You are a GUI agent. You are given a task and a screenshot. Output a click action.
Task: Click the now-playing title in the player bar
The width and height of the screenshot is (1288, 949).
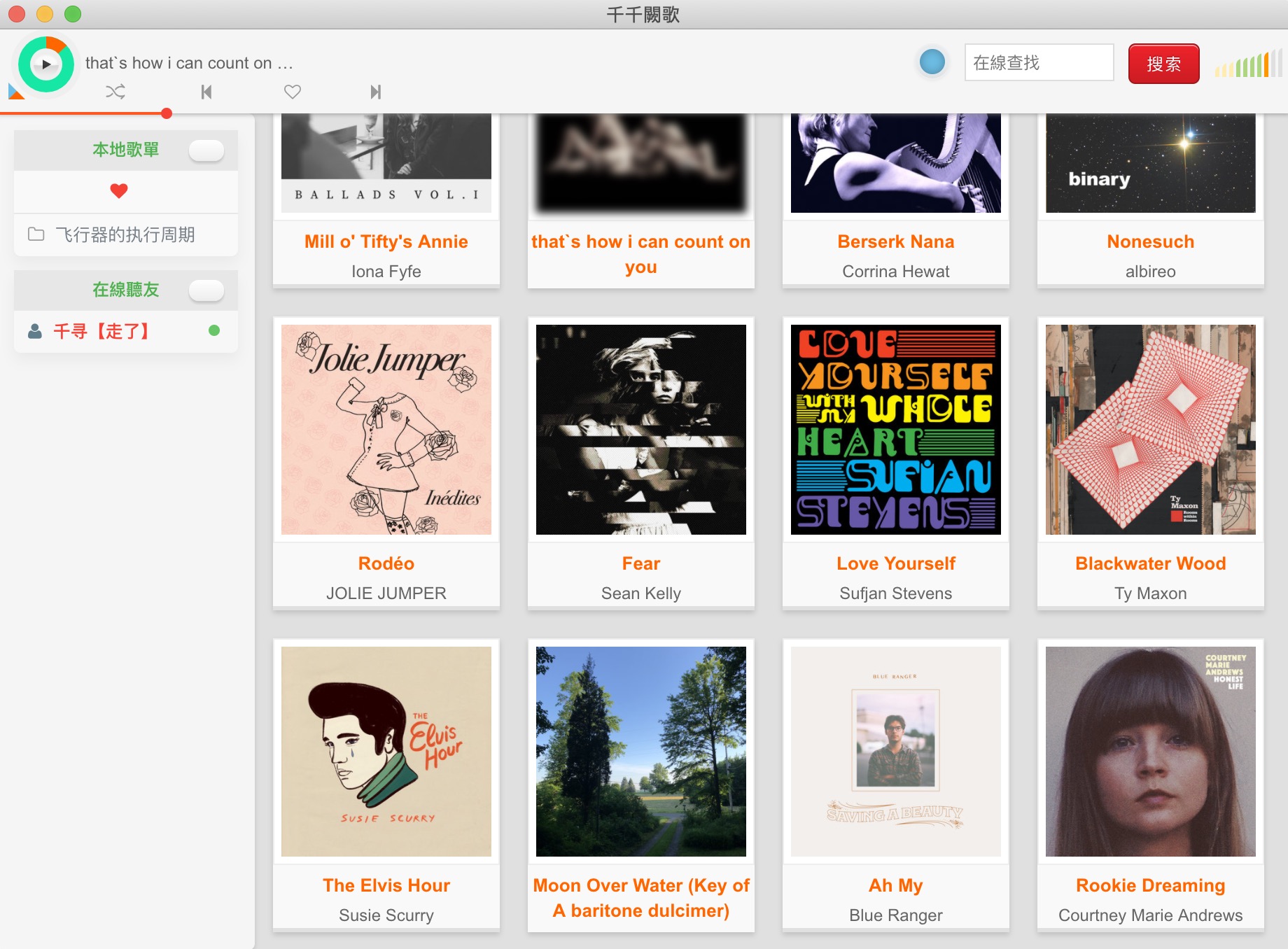click(x=189, y=63)
